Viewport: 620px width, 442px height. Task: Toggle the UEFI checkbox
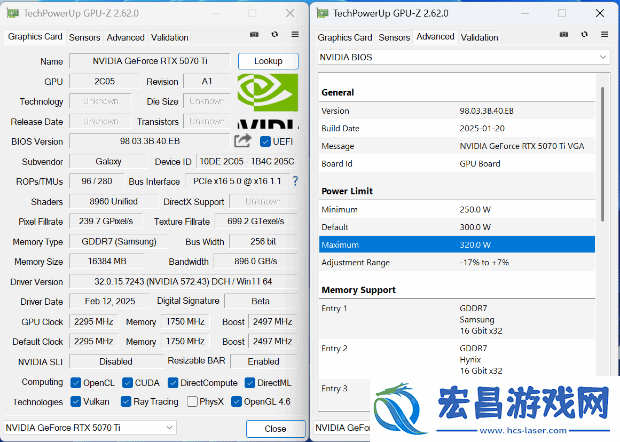click(265, 141)
